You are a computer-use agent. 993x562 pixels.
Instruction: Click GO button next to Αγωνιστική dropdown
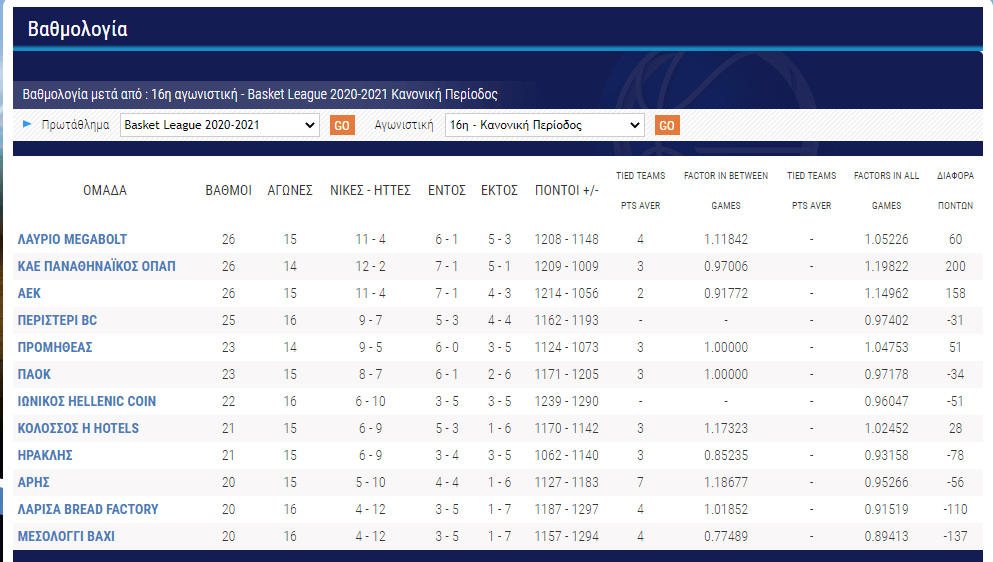coord(666,125)
